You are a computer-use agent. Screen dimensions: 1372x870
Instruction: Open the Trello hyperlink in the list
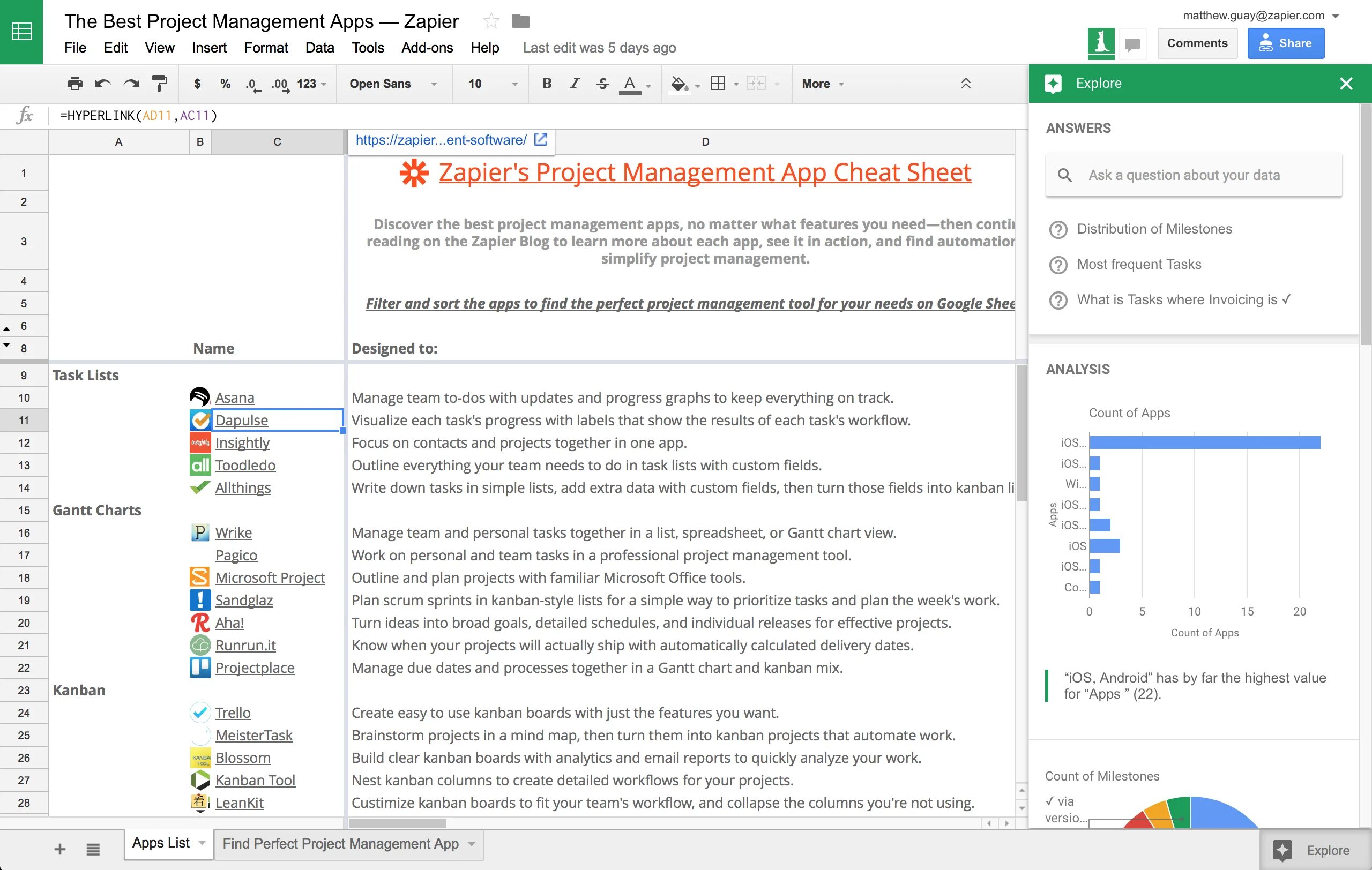tap(233, 713)
